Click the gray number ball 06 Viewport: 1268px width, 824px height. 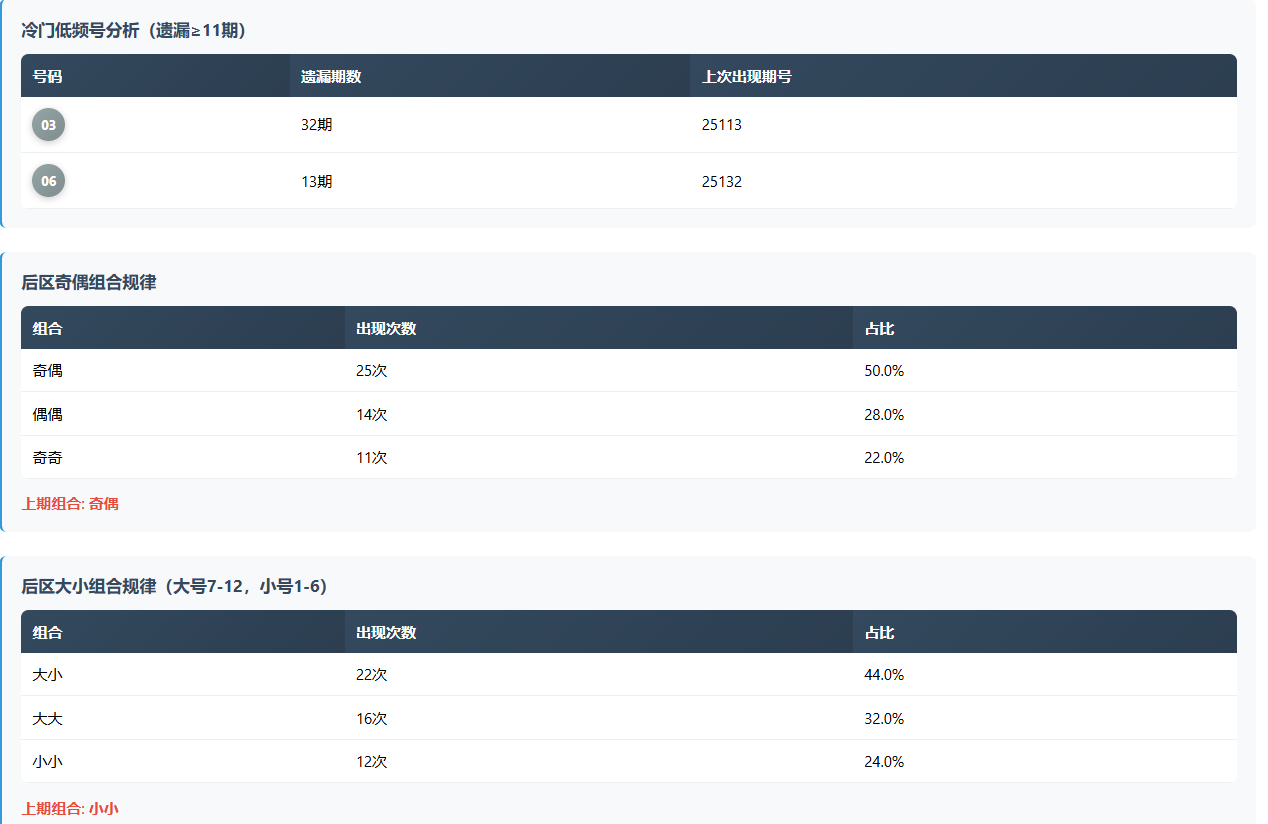(x=48, y=181)
